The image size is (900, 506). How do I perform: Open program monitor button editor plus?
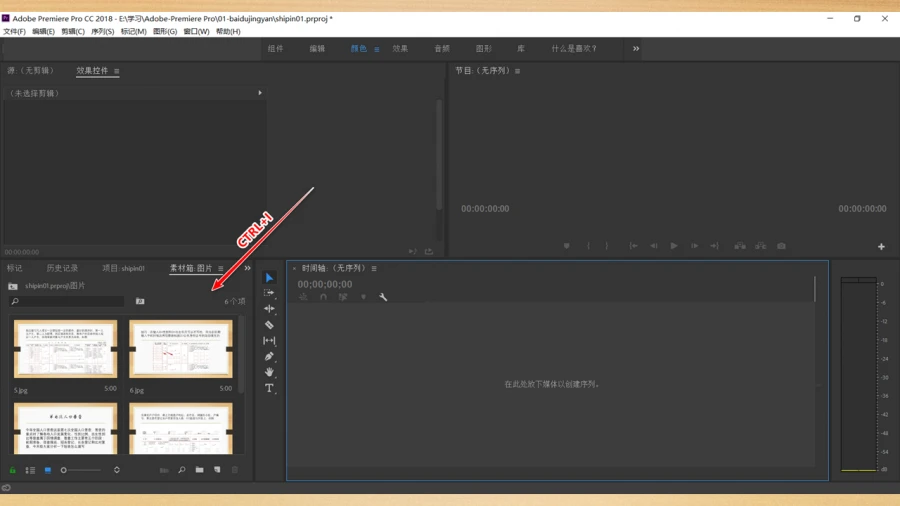tap(881, 247)
